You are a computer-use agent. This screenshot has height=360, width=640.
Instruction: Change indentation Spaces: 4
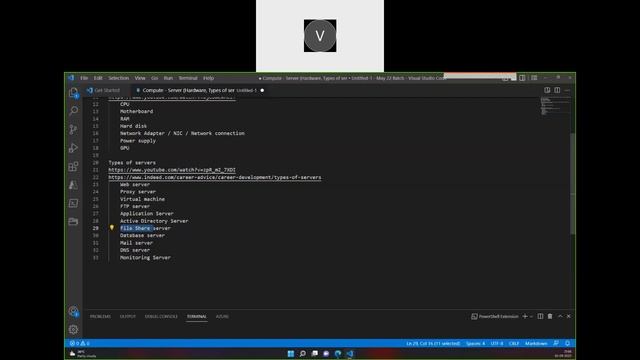(x=476, y=343)
